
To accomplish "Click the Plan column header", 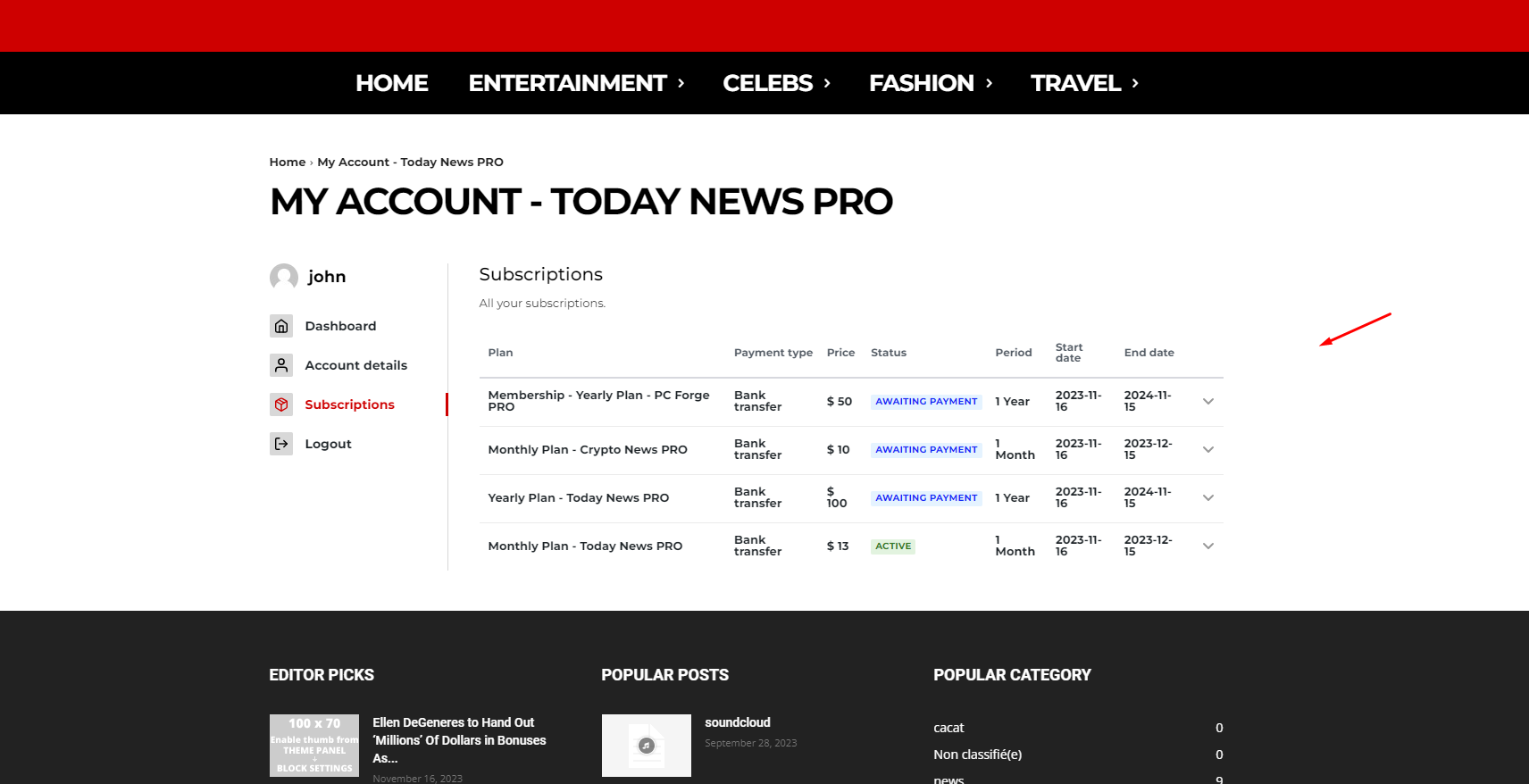I will pyautogui.click(x=500, y=353).
